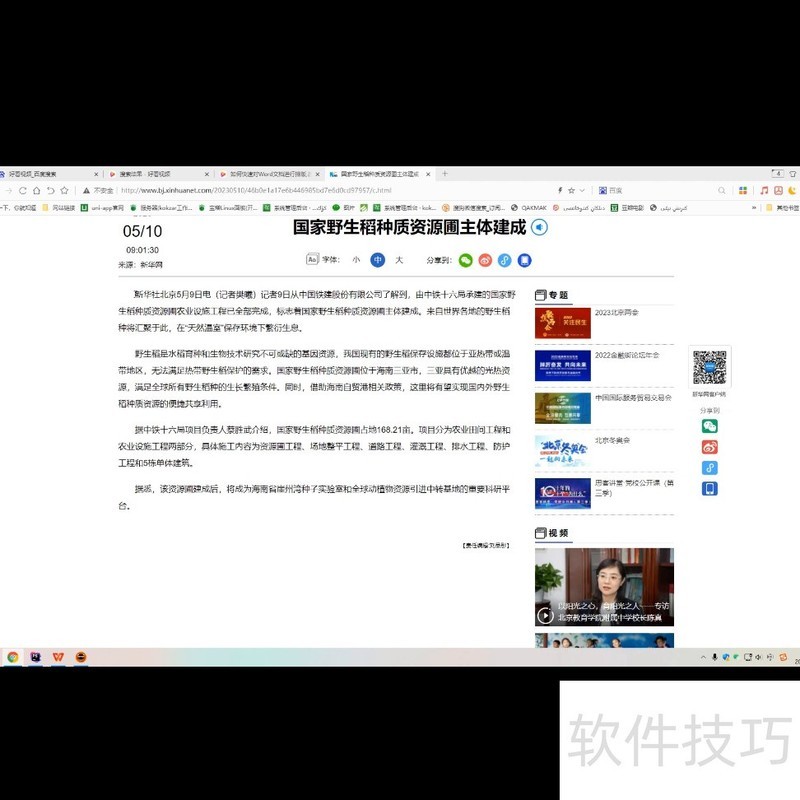Expand the bookmarks overflow chevron
800x800 pixels.
click(754, 208)
